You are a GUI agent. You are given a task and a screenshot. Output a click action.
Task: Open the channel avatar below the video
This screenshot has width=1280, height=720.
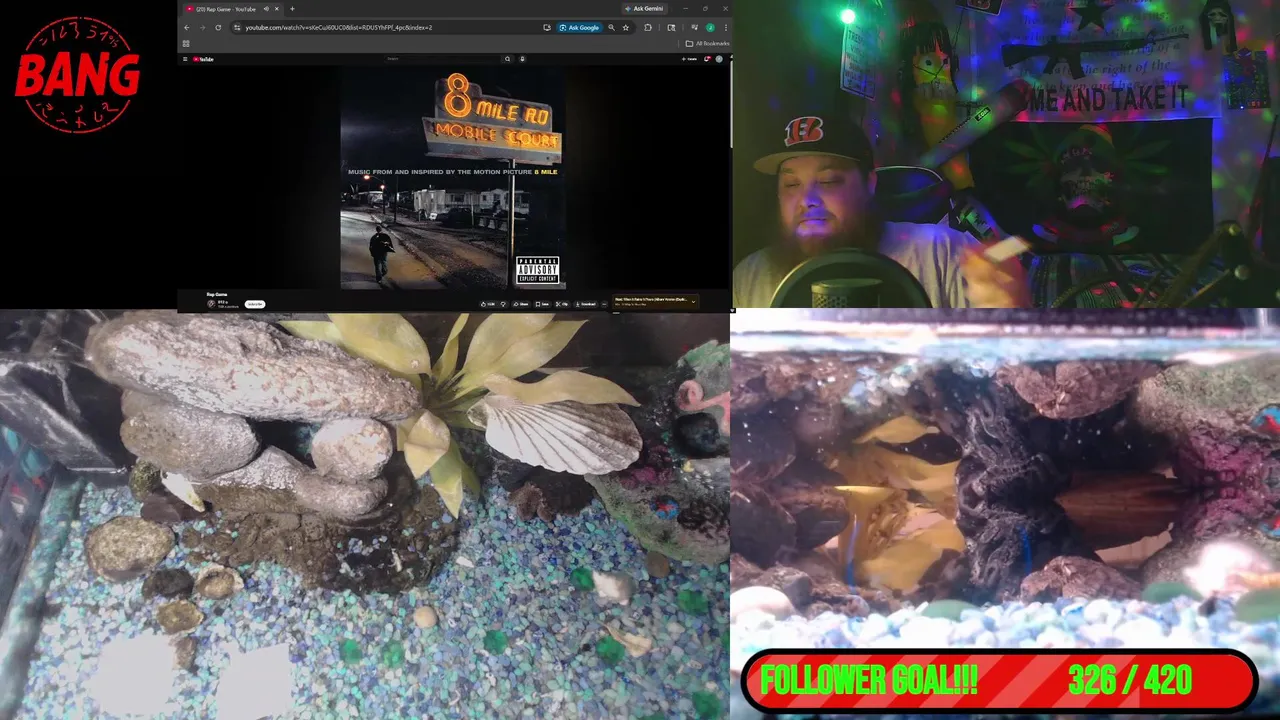point(211,304)
